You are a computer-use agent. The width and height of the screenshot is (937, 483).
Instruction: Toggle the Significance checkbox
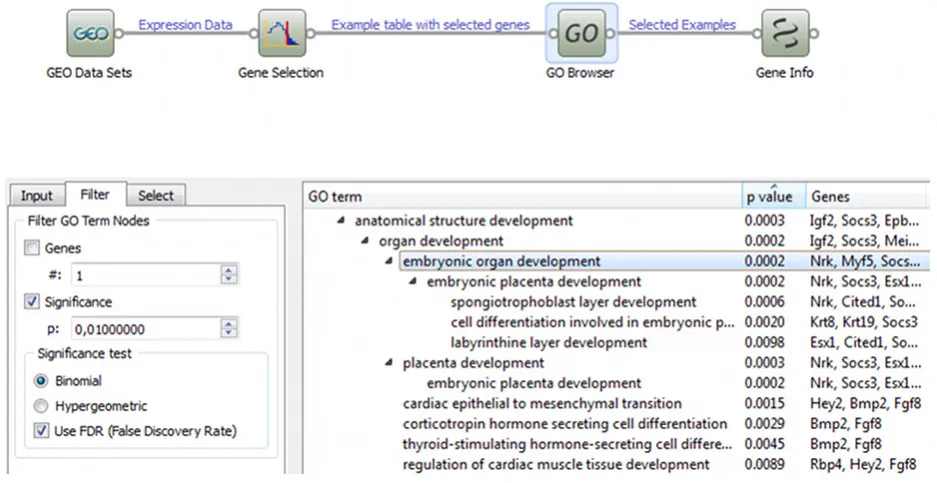coord(32,301)
